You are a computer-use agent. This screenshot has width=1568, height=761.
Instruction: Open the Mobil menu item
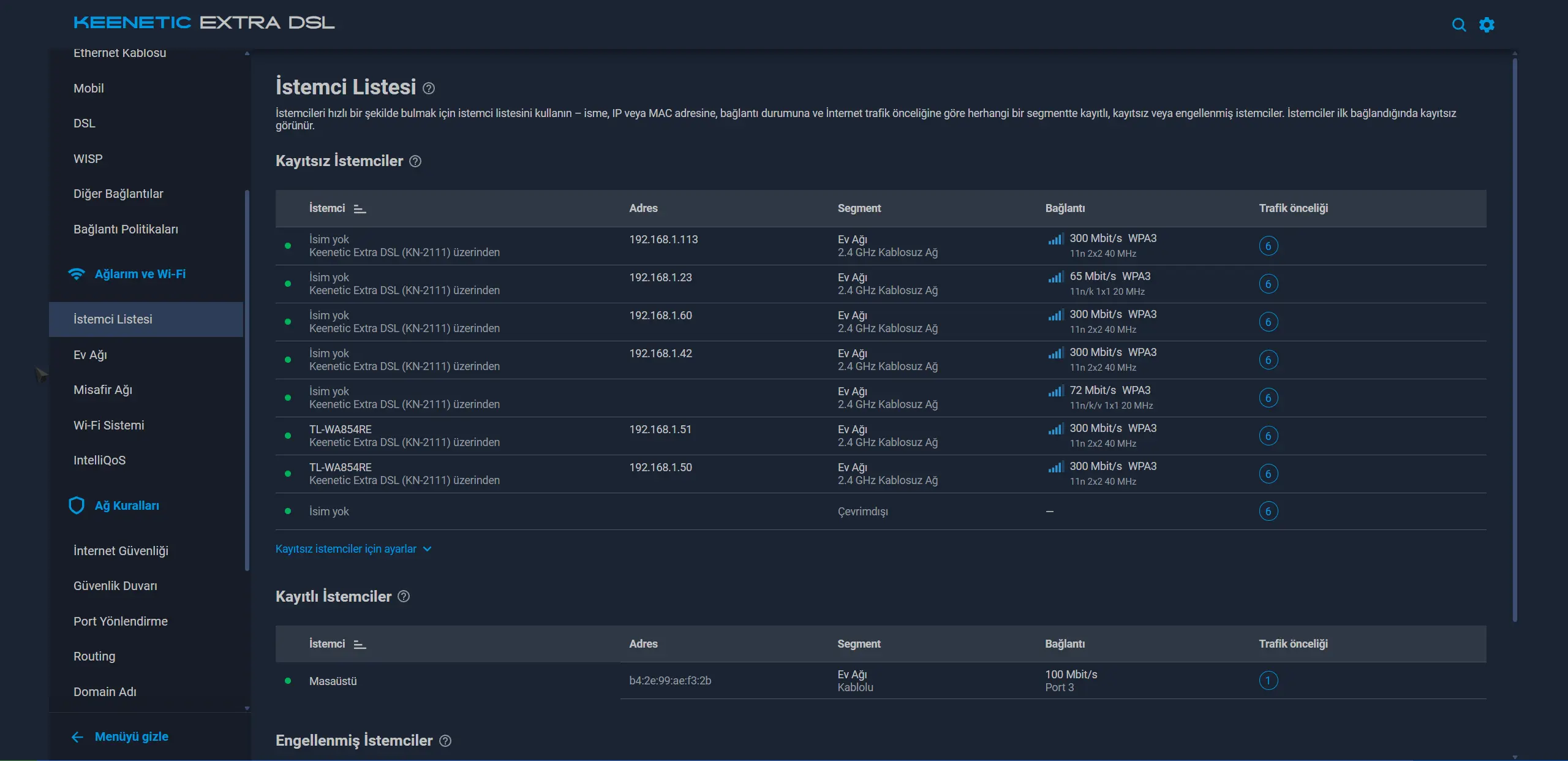click(x=89, y=88)
